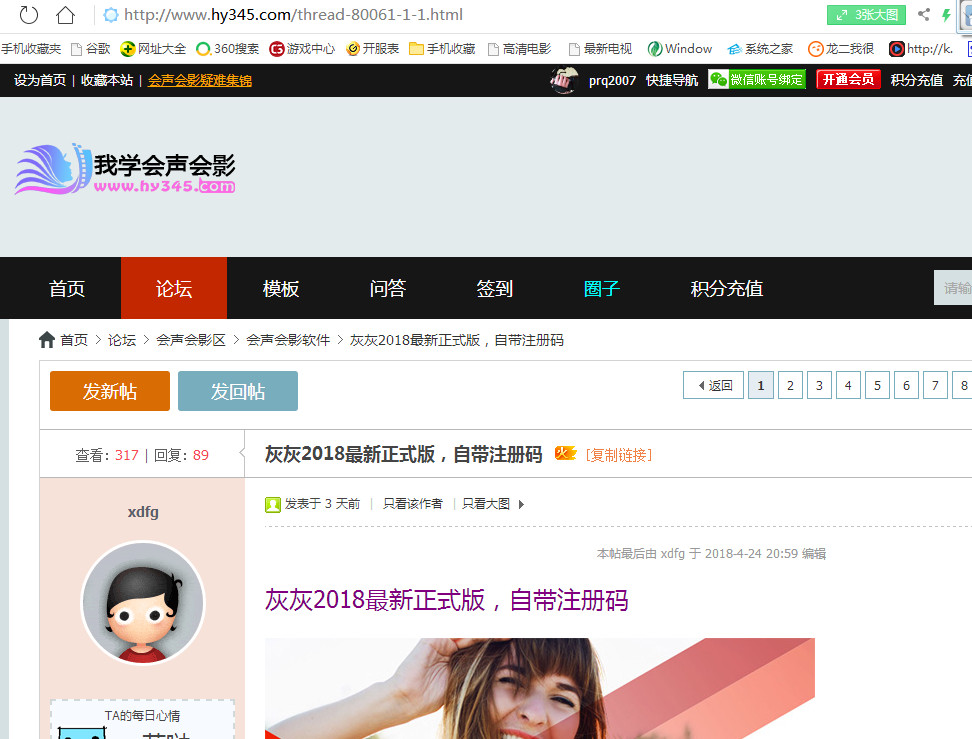Go to page 2 of the thread
The image size is (972, 739).
pos(790,385)
